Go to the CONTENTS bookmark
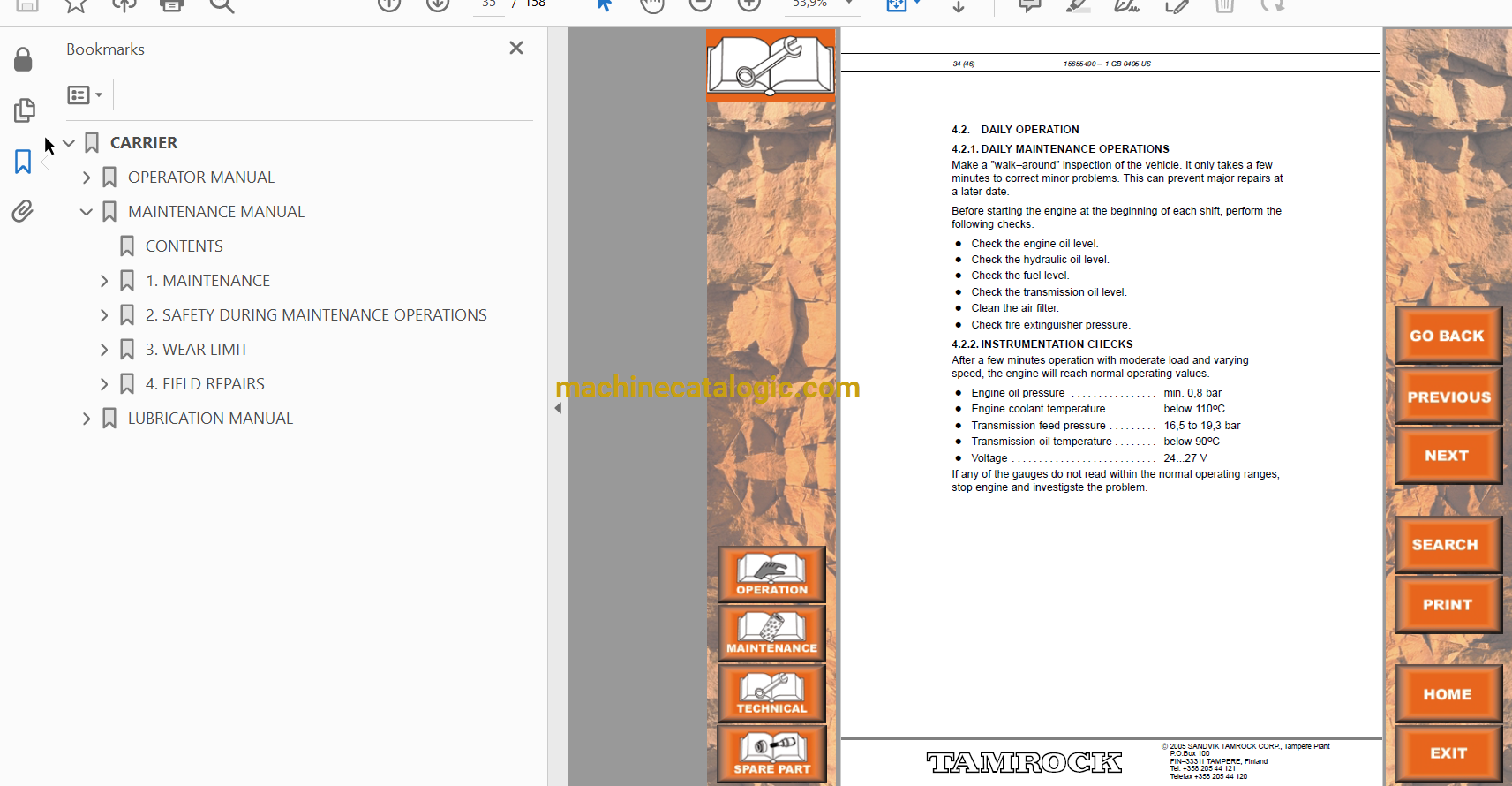 point(184,246)
